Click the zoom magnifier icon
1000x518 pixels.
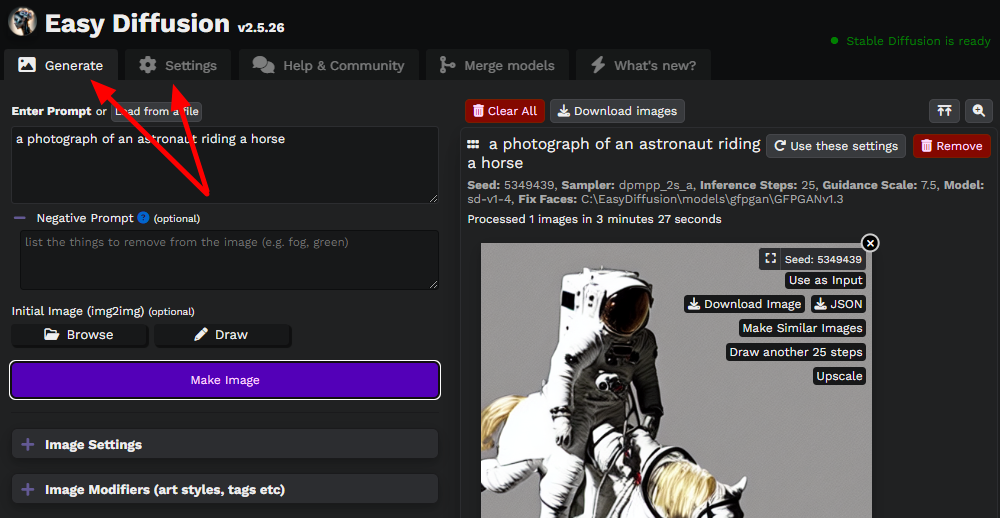[x=979, y=111]
